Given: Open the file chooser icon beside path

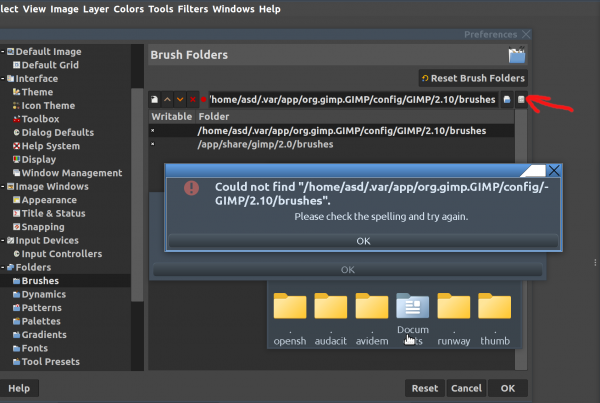Looking at the screenshot, I should [x=507, y=100].
